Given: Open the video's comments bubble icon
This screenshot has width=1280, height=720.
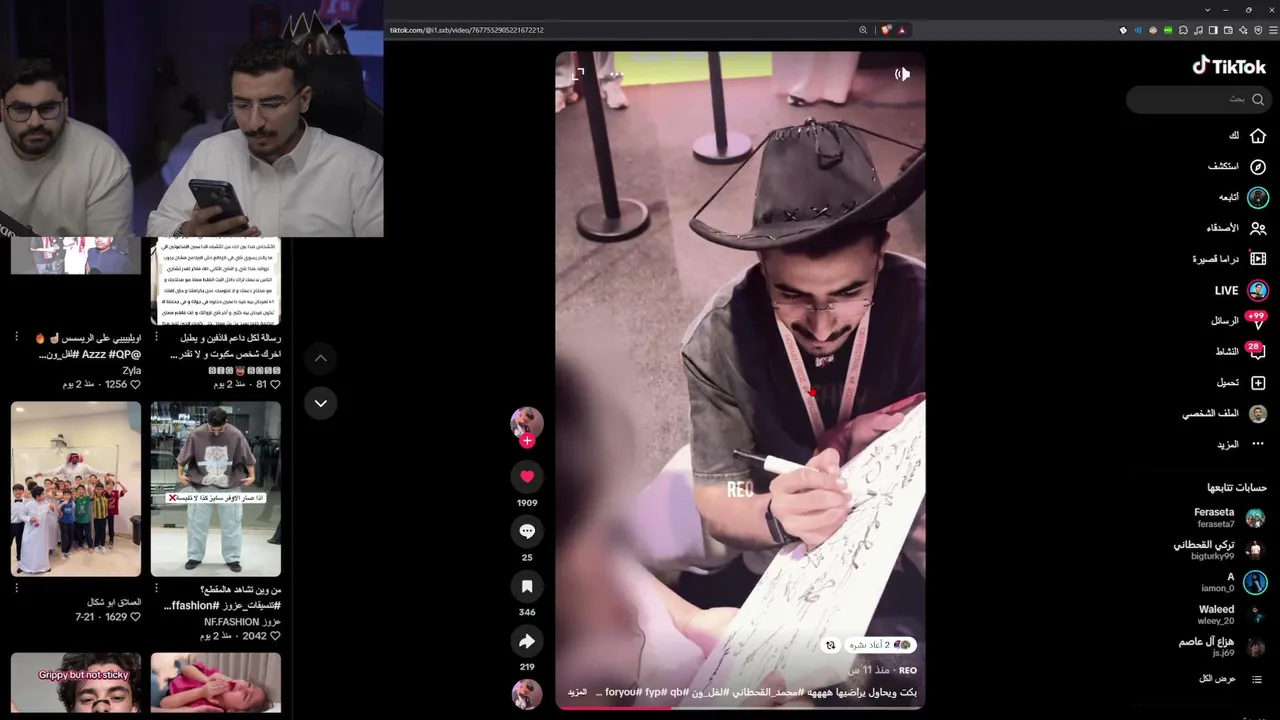Looking at the screenshot, I should coord(527,531).
